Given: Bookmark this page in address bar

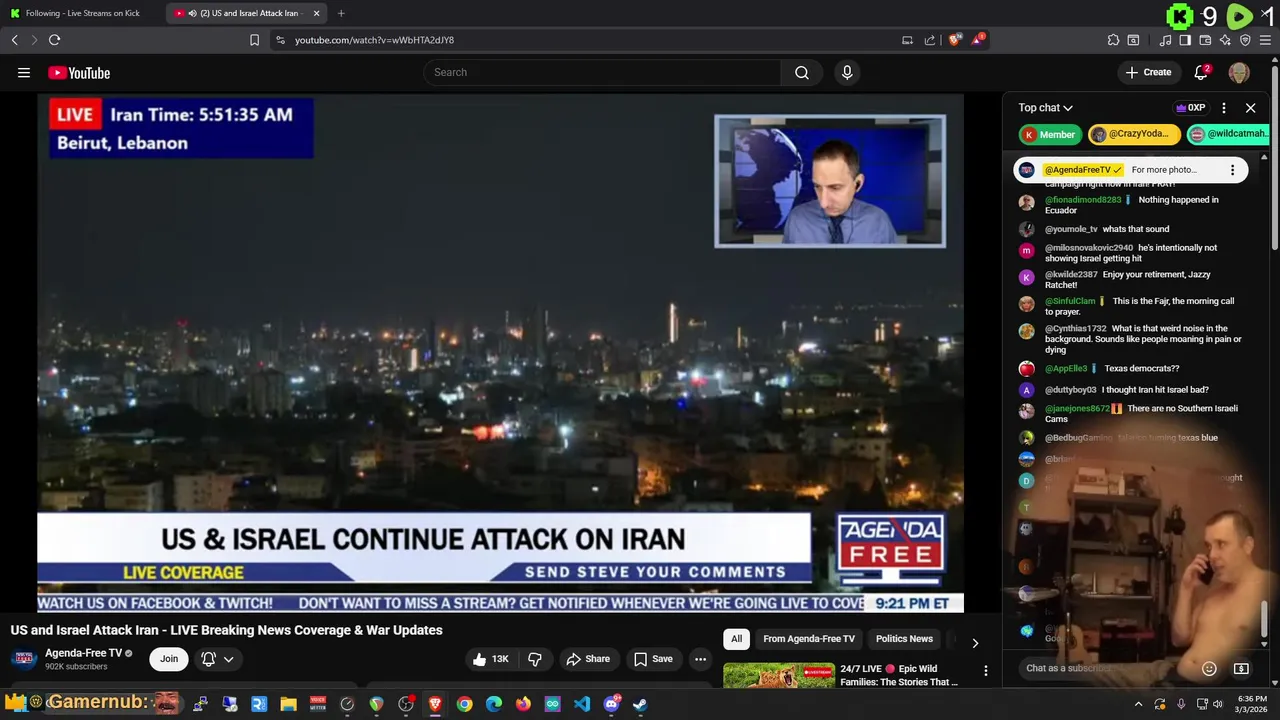Looking at the screenshot, I should (x=254, y=40).
